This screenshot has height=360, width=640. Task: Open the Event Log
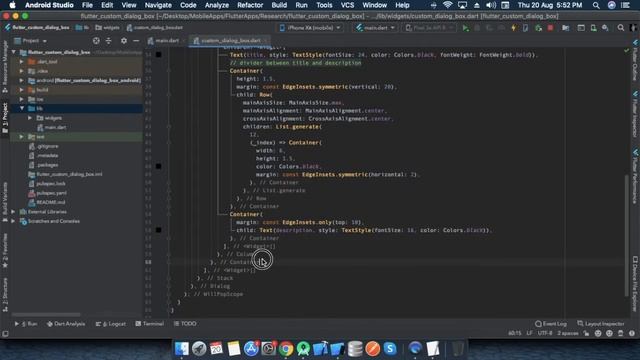coord(551,324)
